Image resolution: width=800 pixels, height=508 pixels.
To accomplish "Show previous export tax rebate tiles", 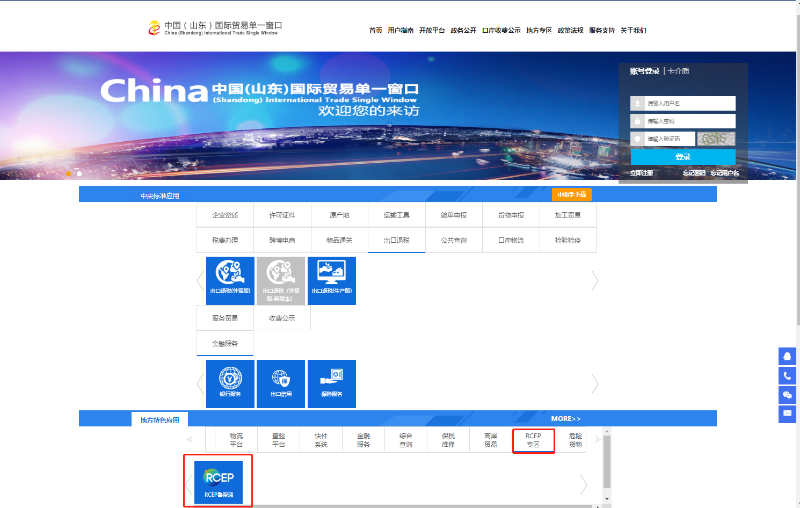I will pos(200,281).
